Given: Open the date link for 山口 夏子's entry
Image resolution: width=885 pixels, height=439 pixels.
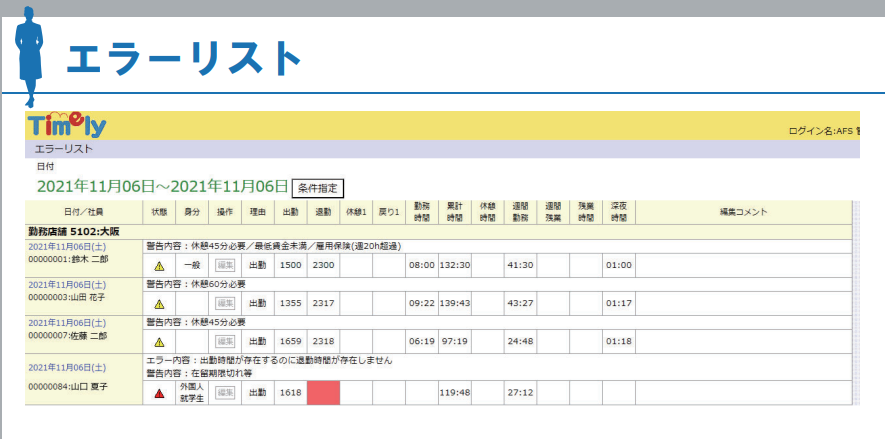Looking at the screenshot, I should coord(67,368).
